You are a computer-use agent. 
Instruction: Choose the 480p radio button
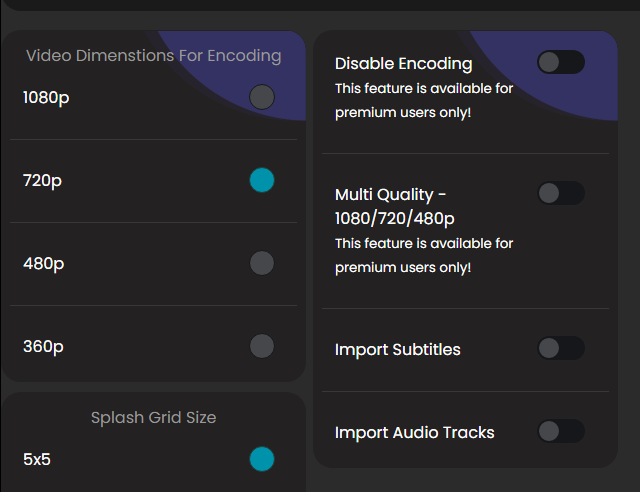click(261, 263)
